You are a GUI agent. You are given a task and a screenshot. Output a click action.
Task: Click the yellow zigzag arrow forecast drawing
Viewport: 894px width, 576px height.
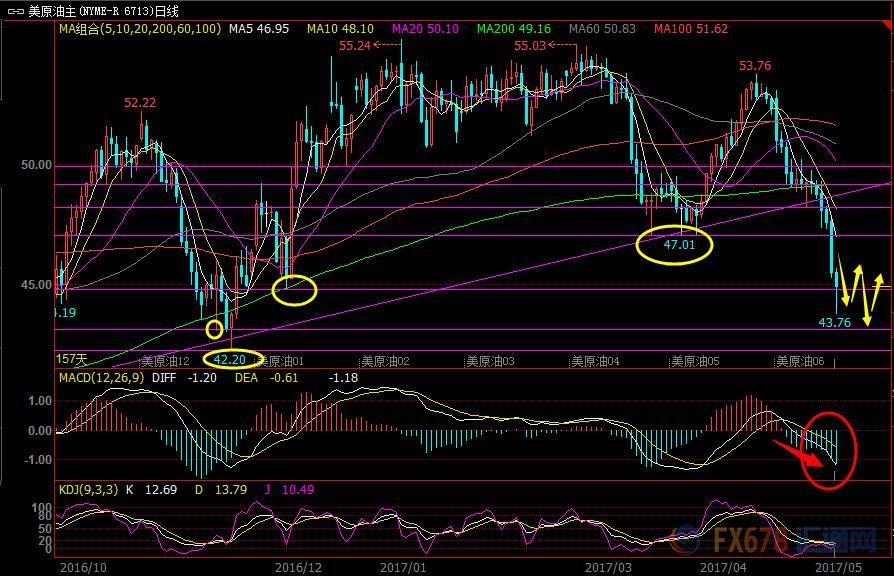(860, 290)
